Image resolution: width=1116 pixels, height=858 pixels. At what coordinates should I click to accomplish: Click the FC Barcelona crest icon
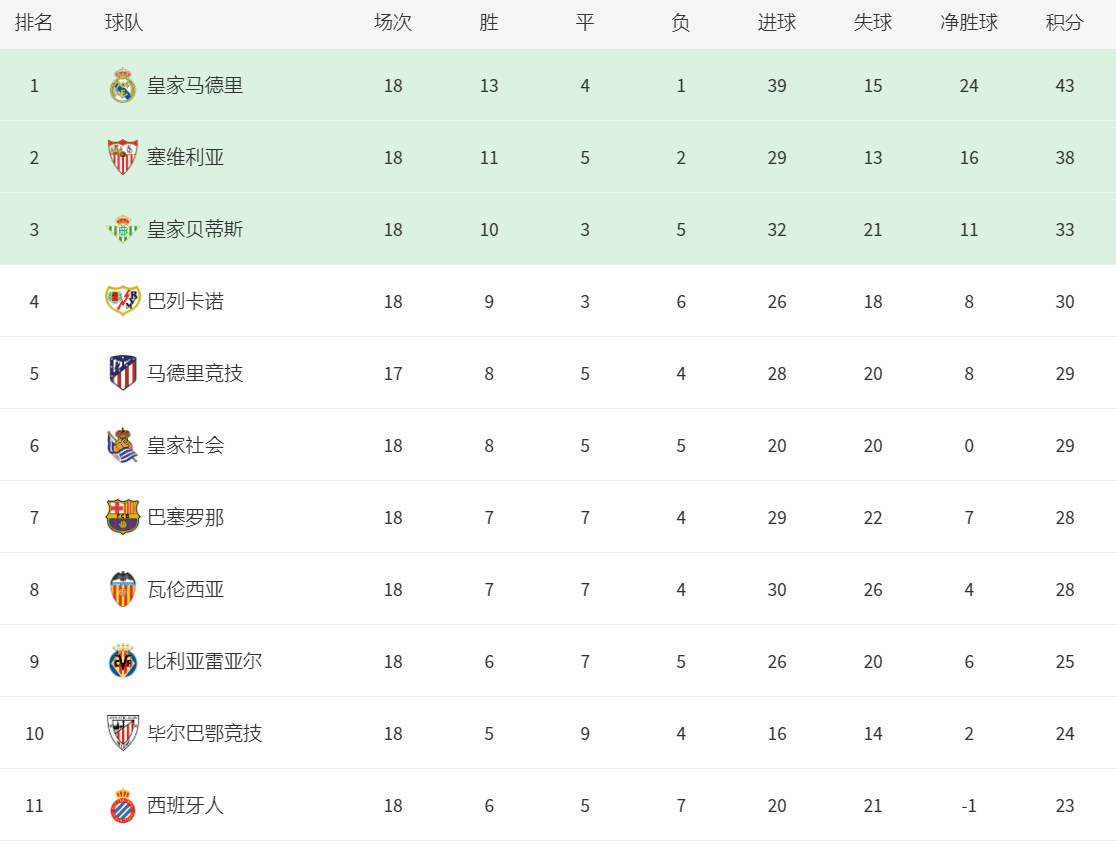pyautogui.click(x=122, y=517)
